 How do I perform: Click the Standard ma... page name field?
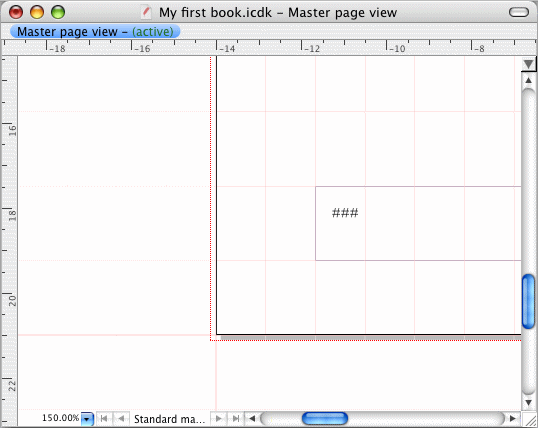click(169, 419)
